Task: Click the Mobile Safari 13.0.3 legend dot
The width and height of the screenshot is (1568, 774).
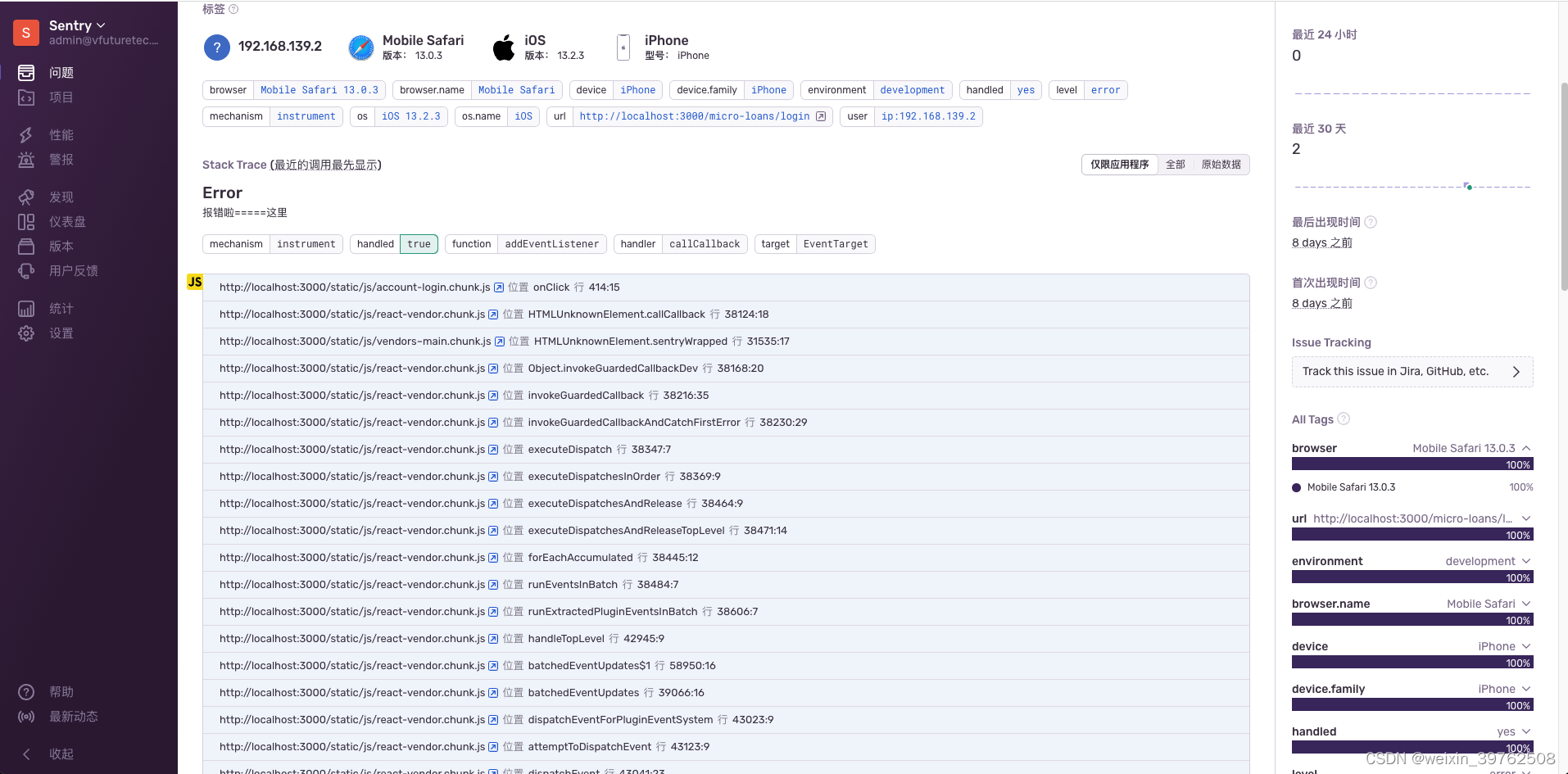Action: pyautogui.click(x=1297, y=487)
